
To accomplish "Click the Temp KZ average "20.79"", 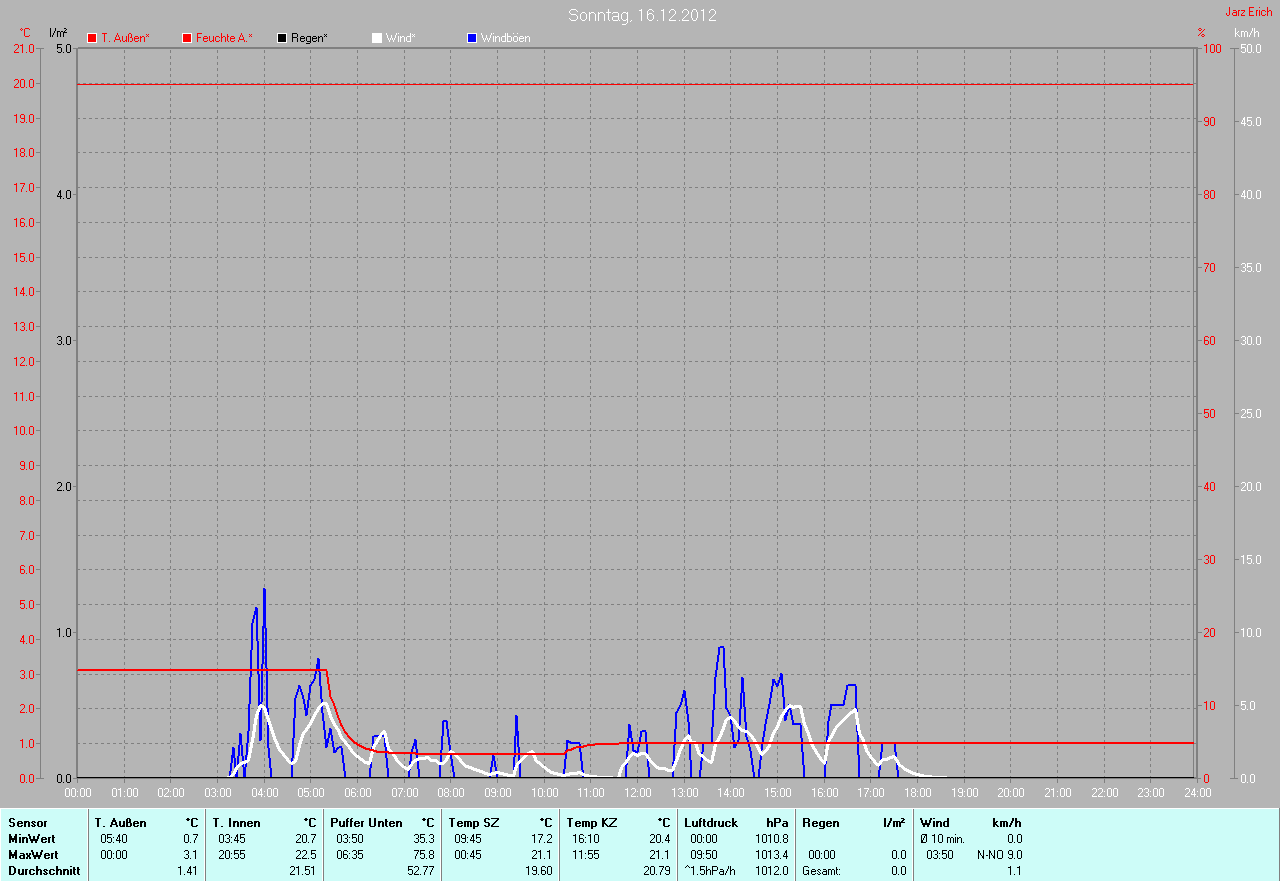I will click(x=656, y=871).
